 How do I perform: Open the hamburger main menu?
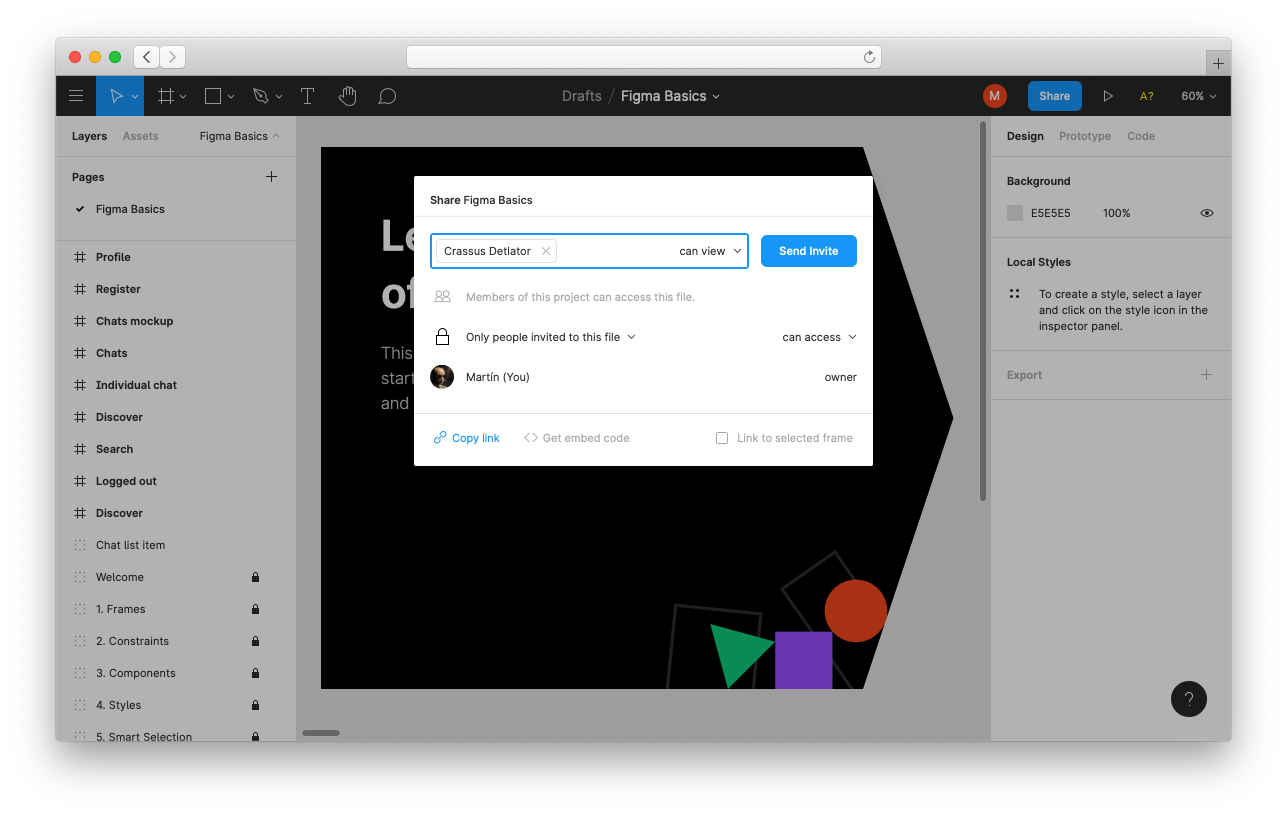point(76,96)
